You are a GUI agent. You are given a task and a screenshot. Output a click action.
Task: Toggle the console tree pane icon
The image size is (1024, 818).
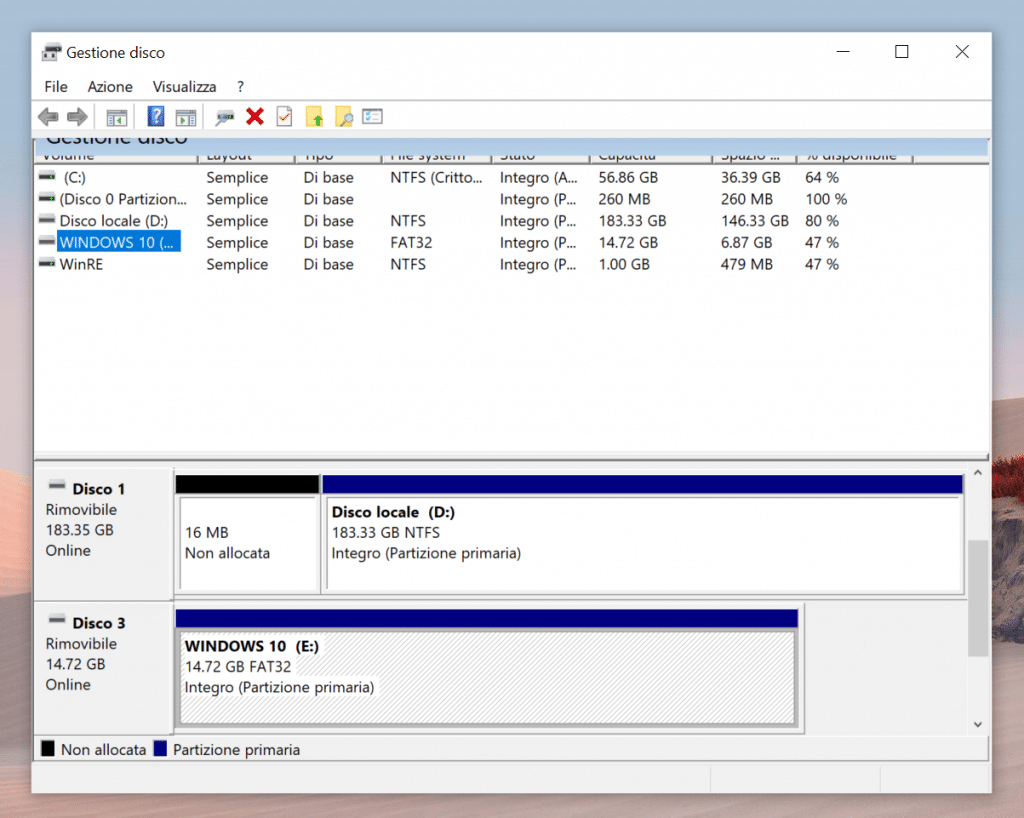click(x=117, y=117)
